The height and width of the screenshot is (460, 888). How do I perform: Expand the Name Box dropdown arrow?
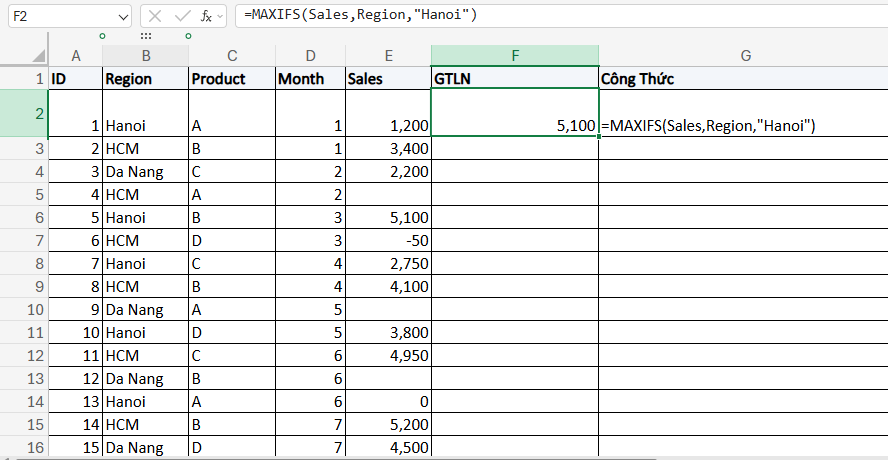[123, 17]
